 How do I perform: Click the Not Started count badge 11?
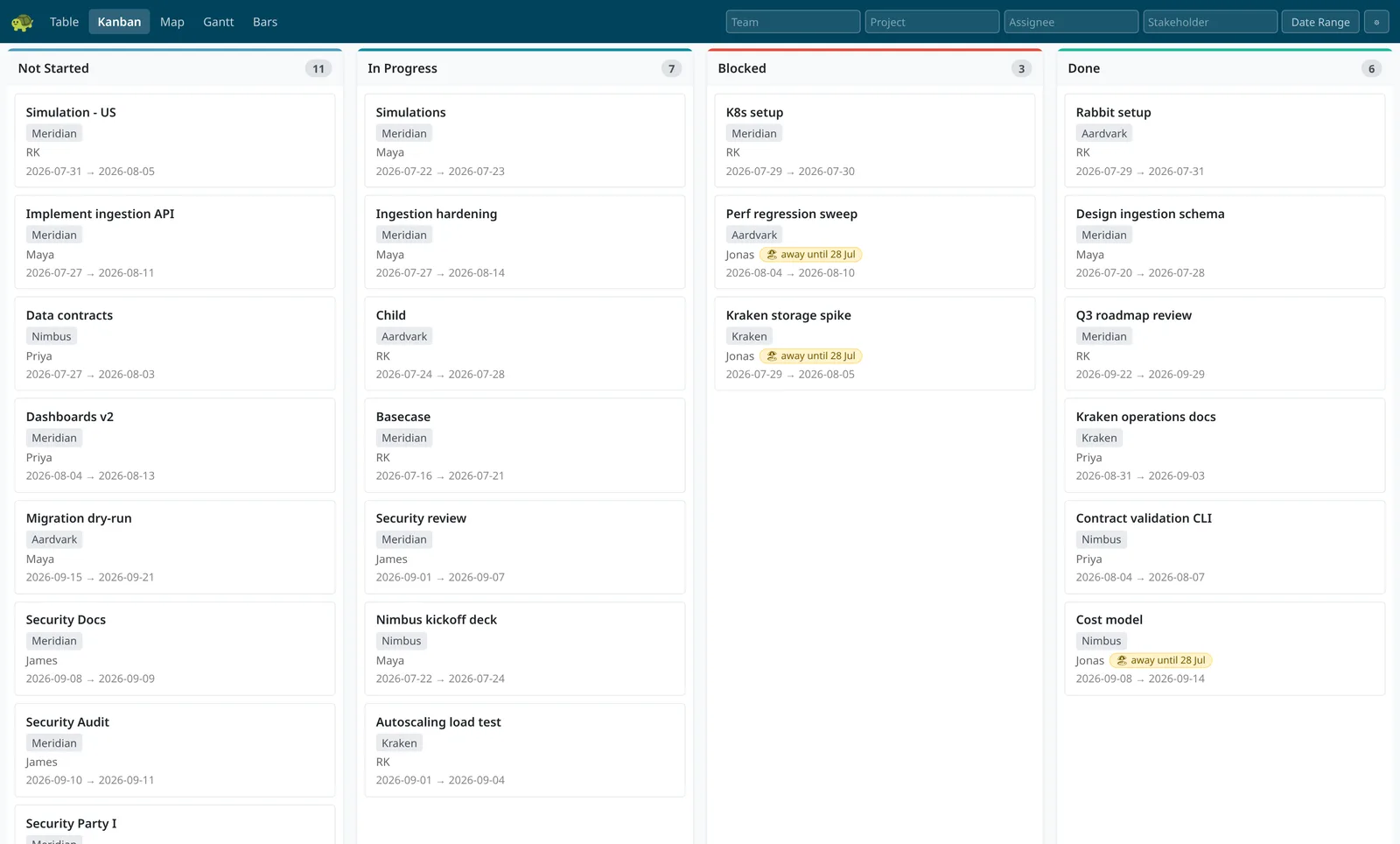(x=318, y=69)
